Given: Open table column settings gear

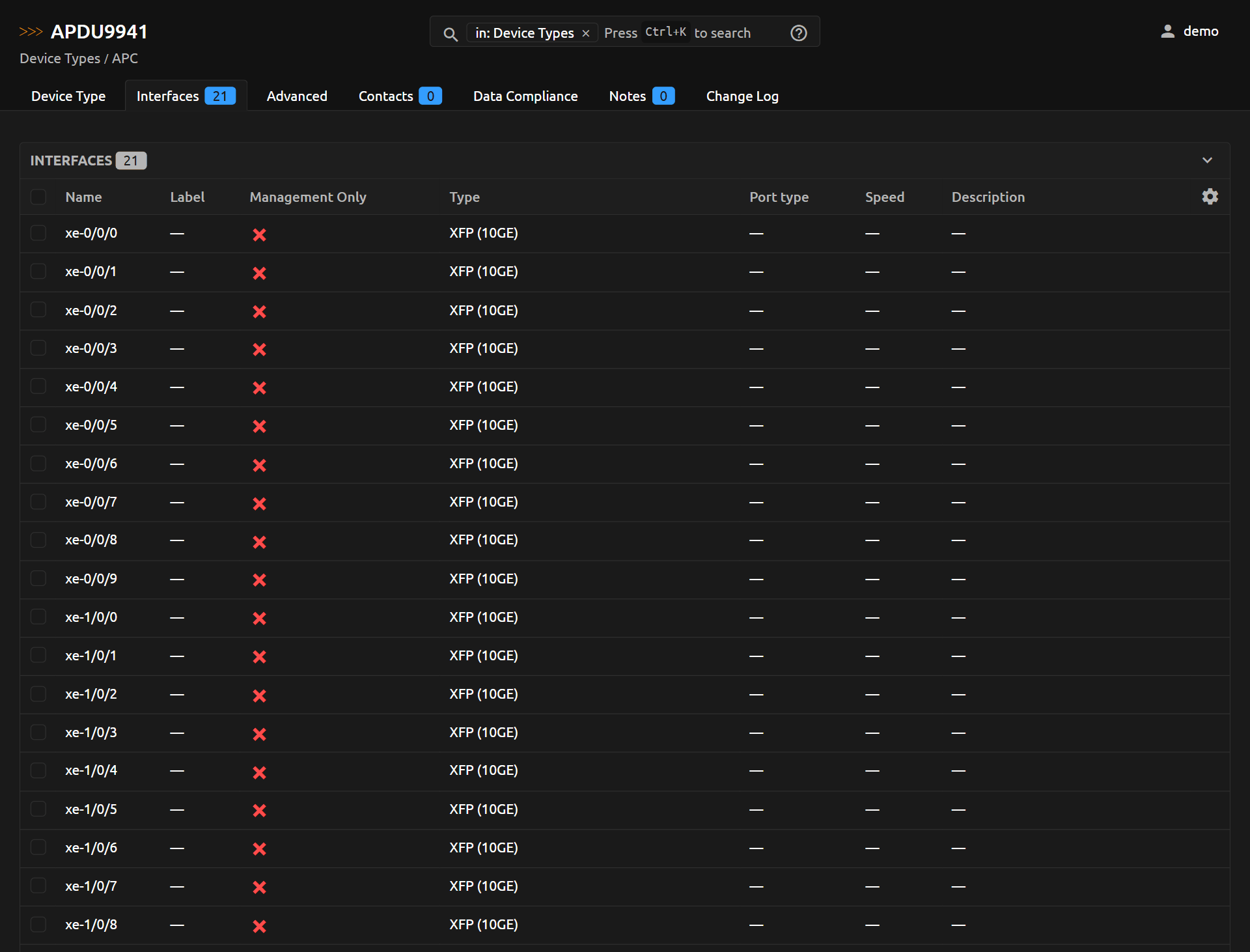Looking at the screenshot, I should point(1210,197).
